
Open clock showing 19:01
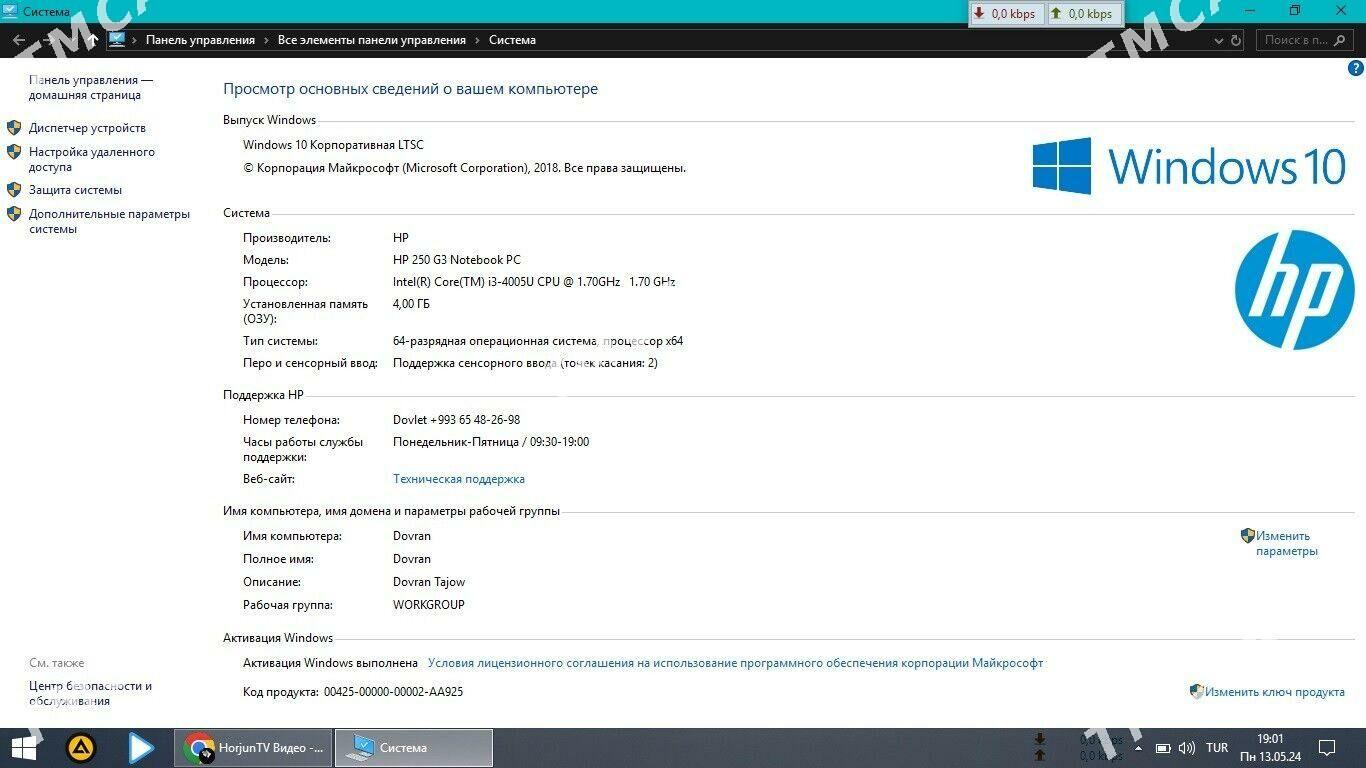1269,748
